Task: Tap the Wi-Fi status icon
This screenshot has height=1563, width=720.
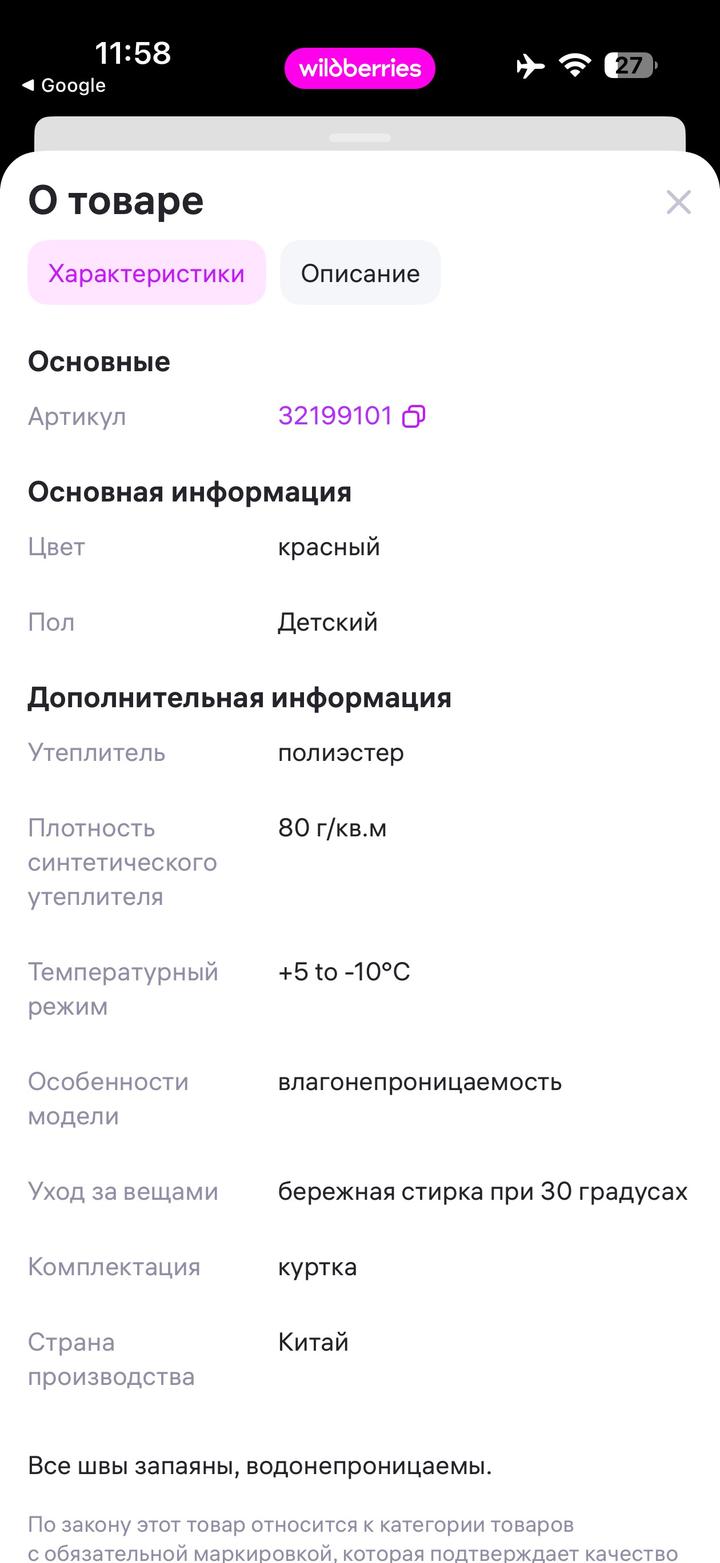Action: tap(575, 66)
